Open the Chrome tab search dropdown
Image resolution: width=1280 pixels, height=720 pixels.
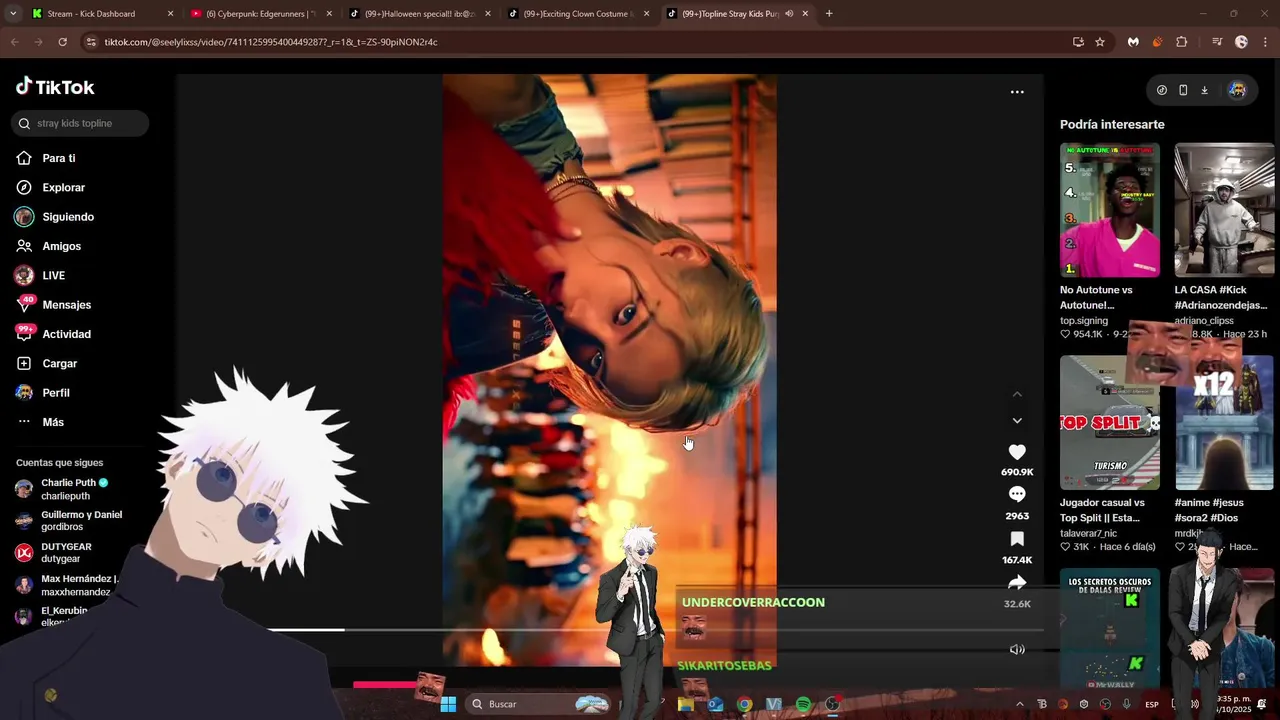[x=12, y=14]
